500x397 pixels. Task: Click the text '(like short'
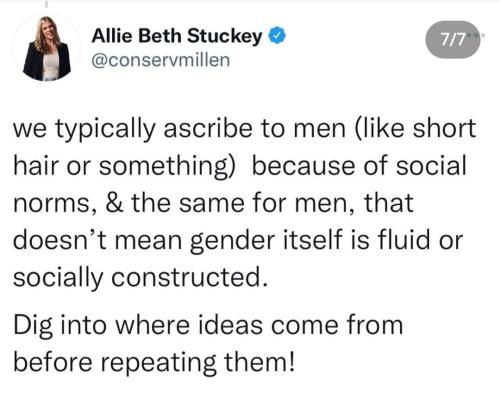point(415,128)
